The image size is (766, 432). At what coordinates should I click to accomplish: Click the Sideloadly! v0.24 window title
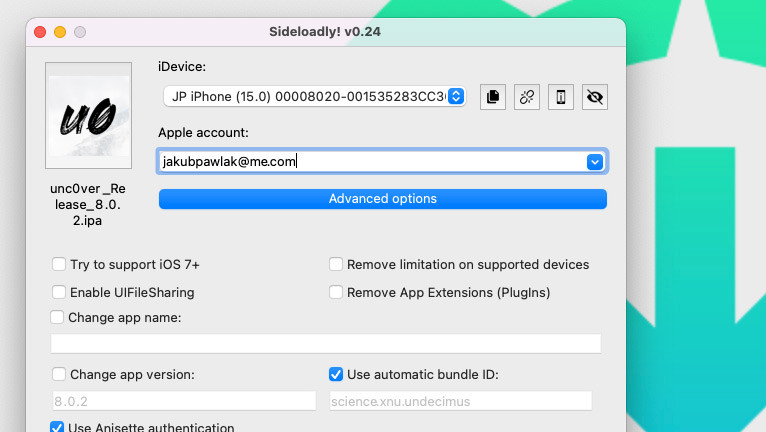325,32
